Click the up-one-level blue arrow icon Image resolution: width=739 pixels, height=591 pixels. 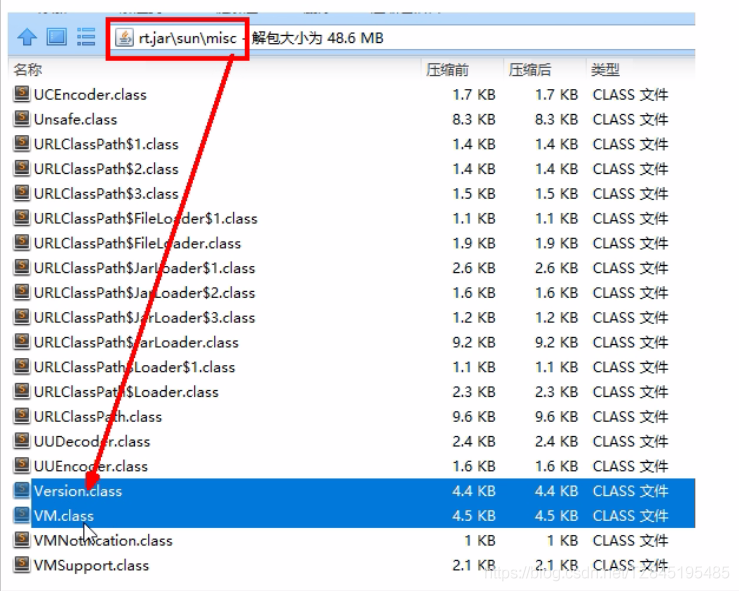click(x=27, y=37)
